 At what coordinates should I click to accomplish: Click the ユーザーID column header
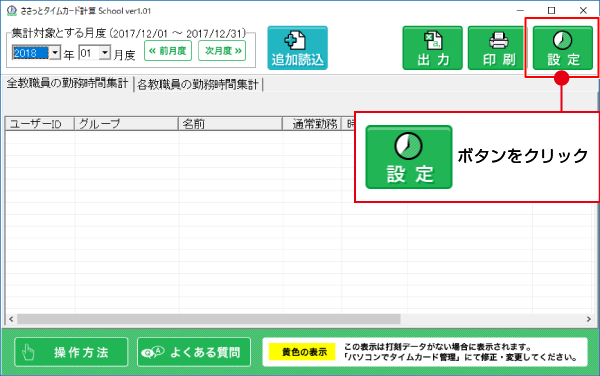(39, 124)
